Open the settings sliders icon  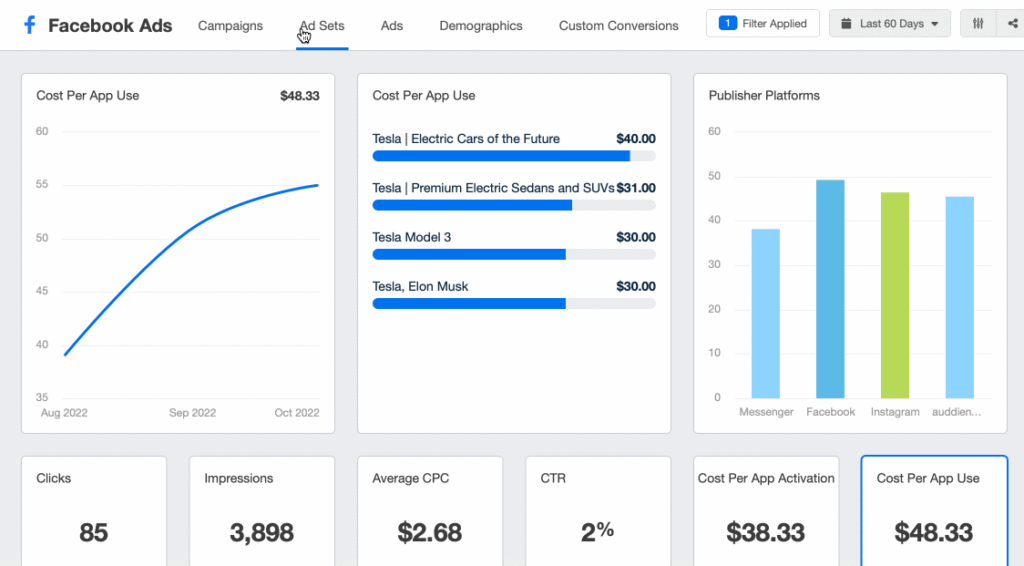978,24
